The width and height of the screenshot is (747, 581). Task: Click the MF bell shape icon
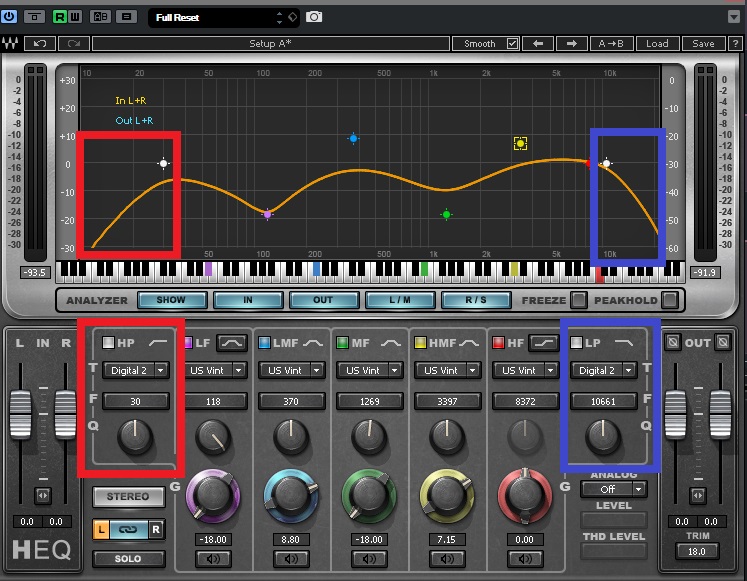pos(391,343)
